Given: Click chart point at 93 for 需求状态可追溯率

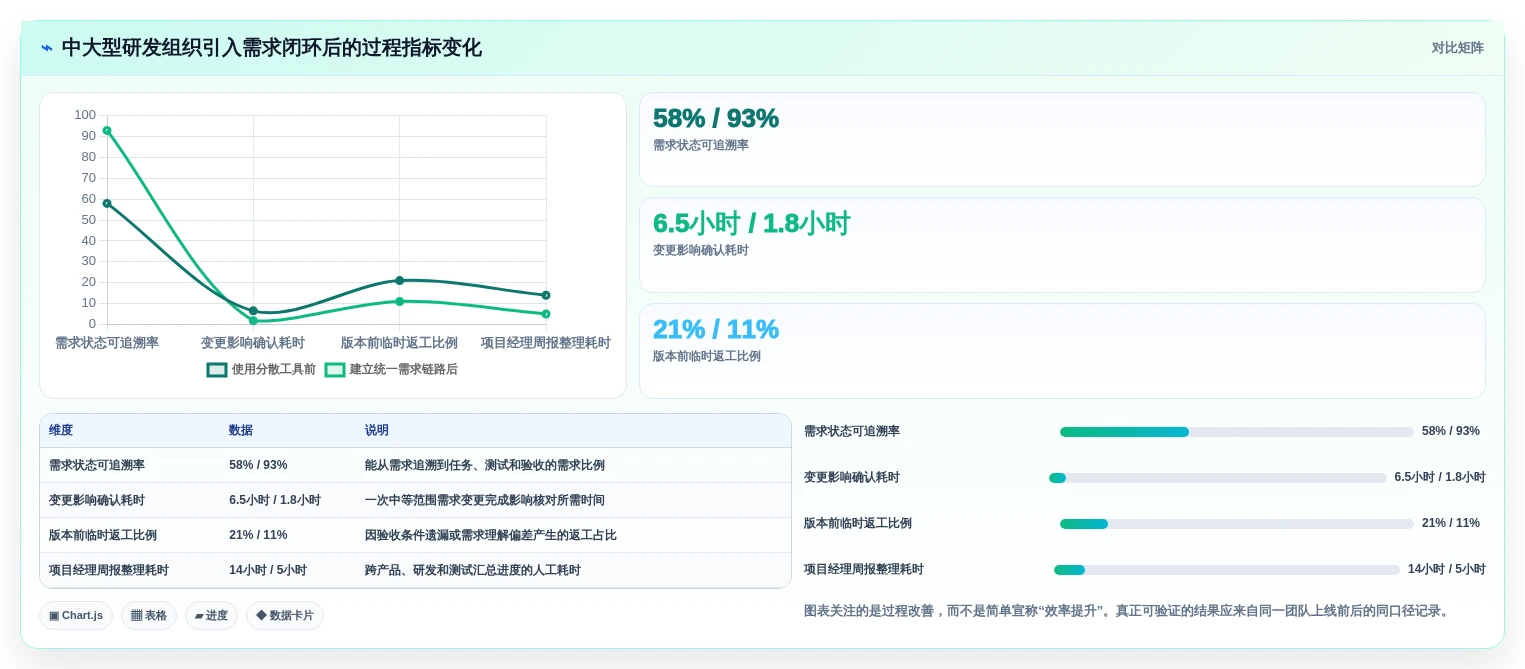Looking at the screenshot, I should pos(107,130).
